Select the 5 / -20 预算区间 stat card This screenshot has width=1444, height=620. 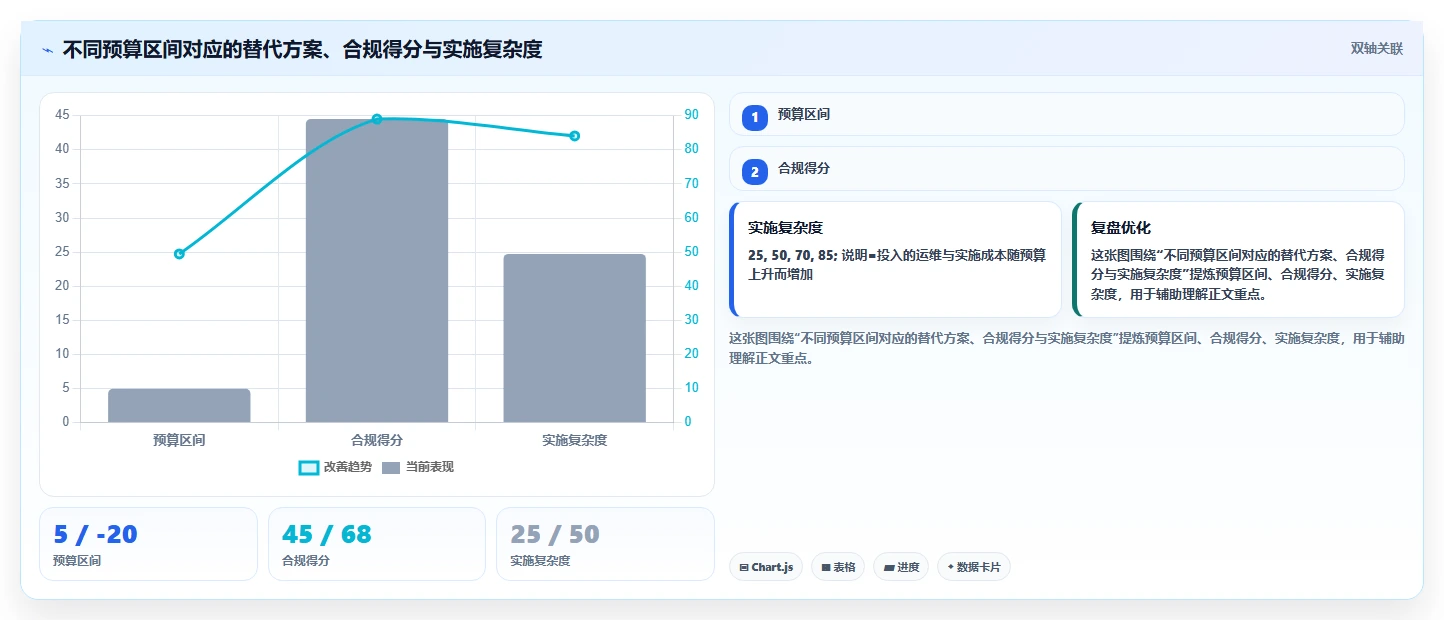[148, 544]
